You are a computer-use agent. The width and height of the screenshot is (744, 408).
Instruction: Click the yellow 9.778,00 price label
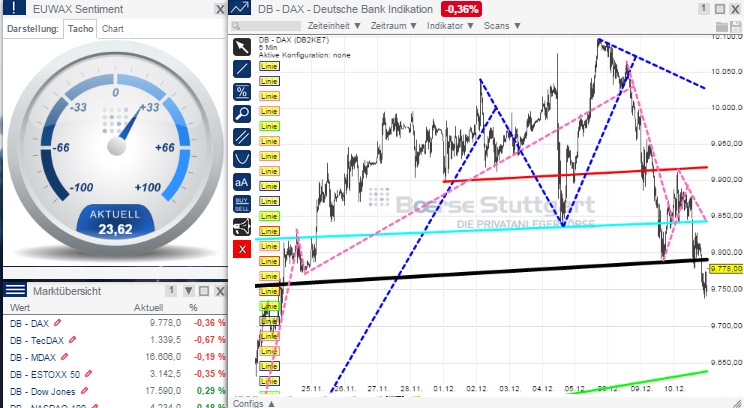coord(727,269)
